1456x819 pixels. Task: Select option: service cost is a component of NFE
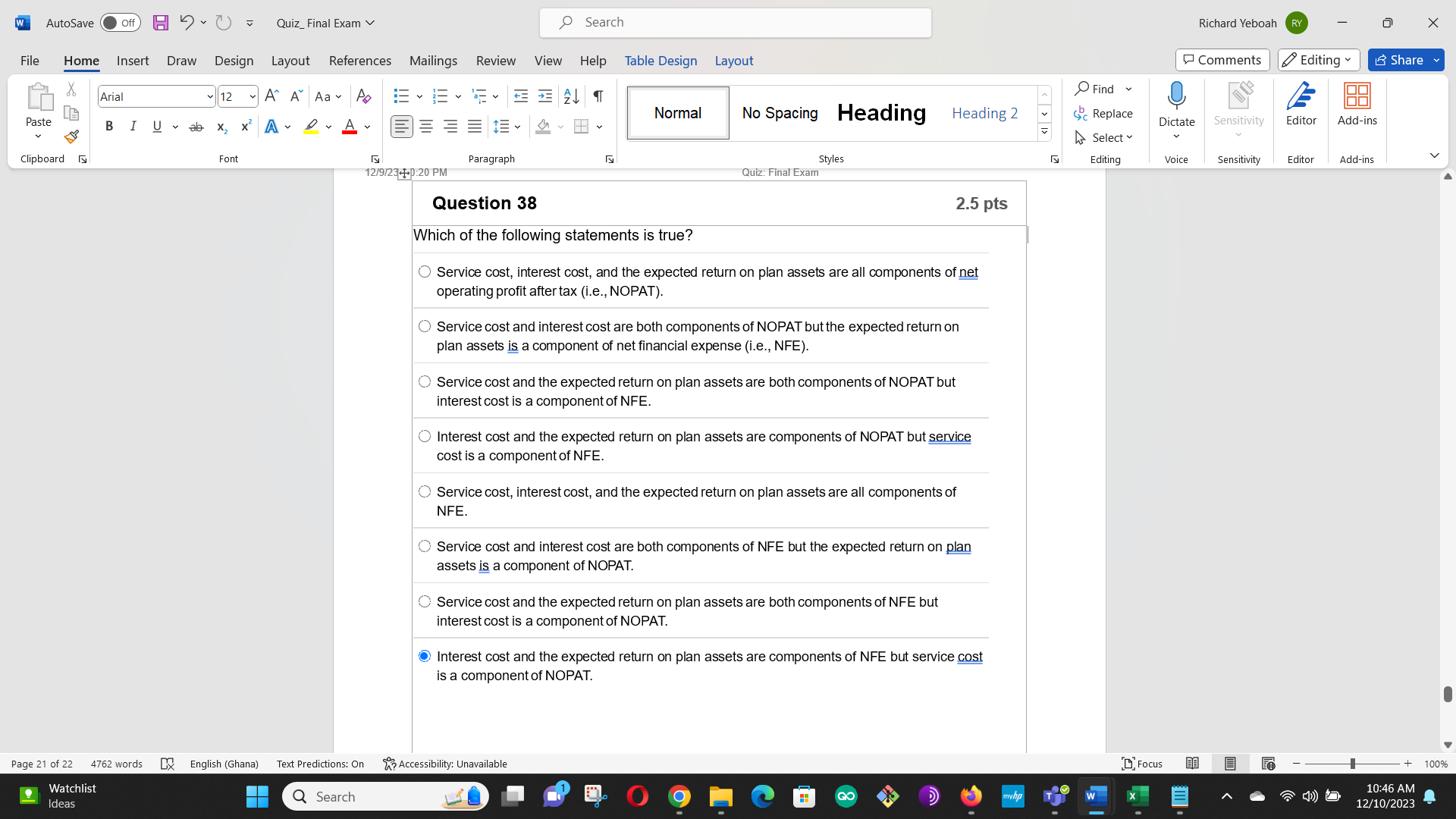[x=425, y=436]
